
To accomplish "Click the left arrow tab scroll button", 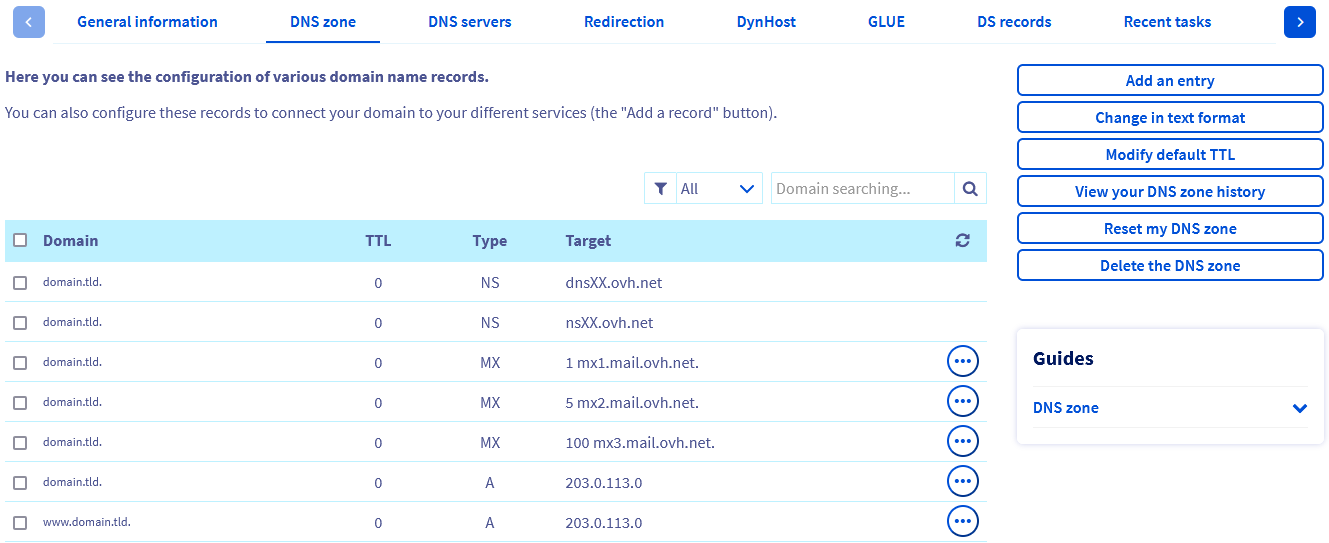I will click(x=29, y=21).
